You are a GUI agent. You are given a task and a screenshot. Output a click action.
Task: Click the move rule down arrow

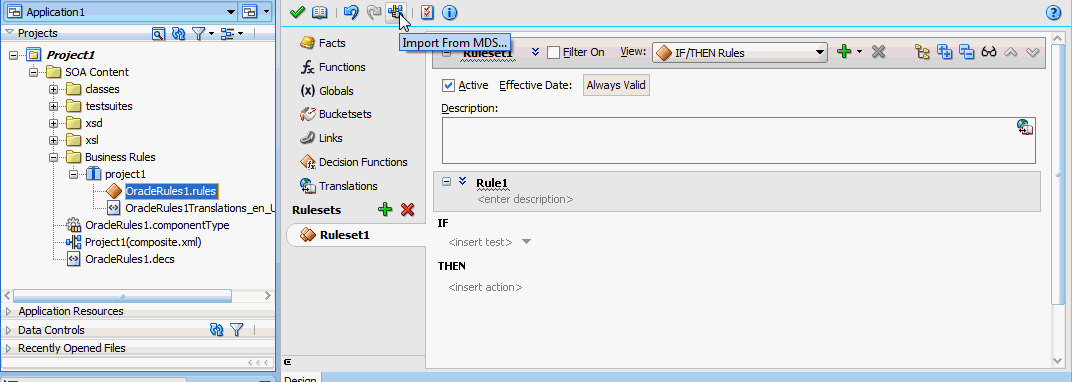tap(1032, 52)
